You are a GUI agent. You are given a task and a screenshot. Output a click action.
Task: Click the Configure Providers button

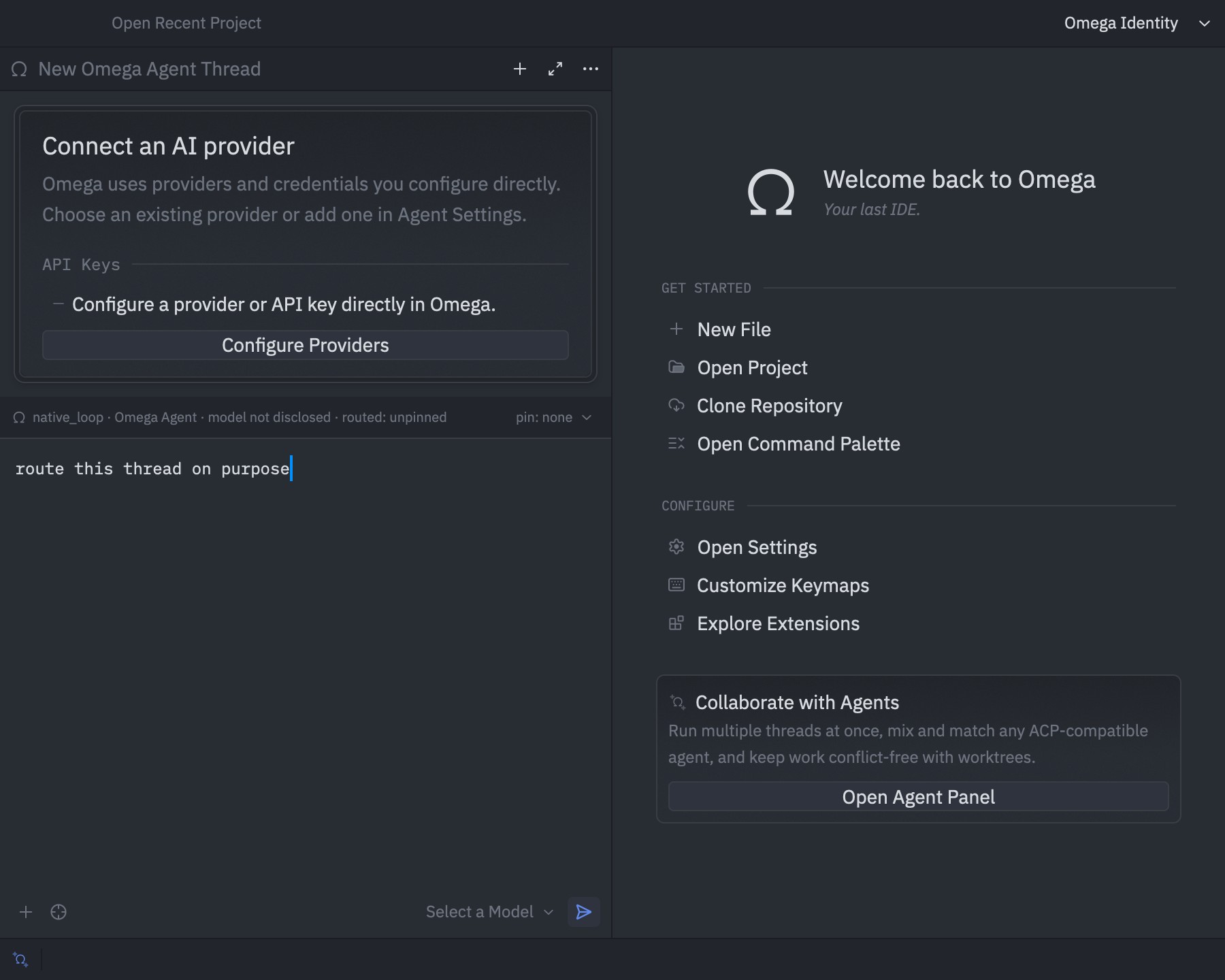306,345
